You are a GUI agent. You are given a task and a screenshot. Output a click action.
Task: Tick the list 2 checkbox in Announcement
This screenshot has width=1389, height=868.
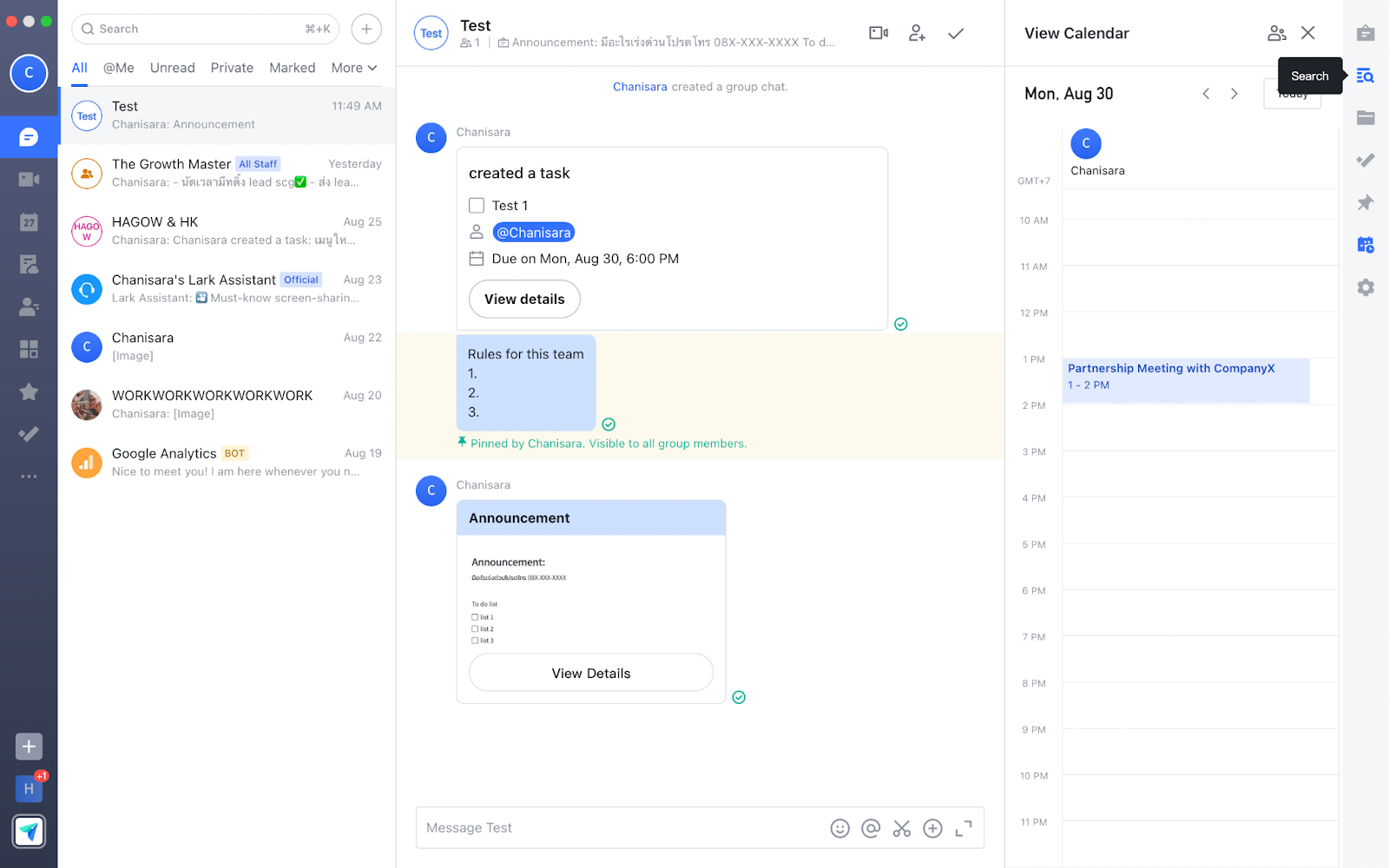[x=475, y=628]
